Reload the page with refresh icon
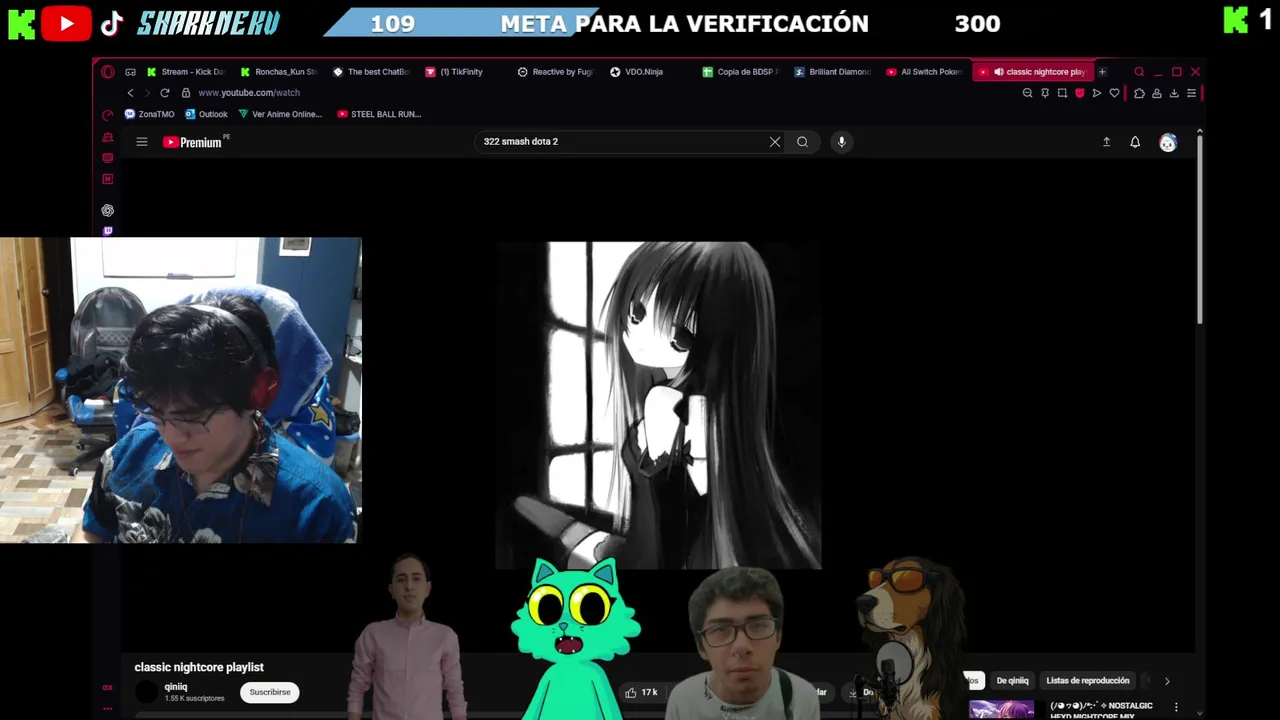 (165, 93)
